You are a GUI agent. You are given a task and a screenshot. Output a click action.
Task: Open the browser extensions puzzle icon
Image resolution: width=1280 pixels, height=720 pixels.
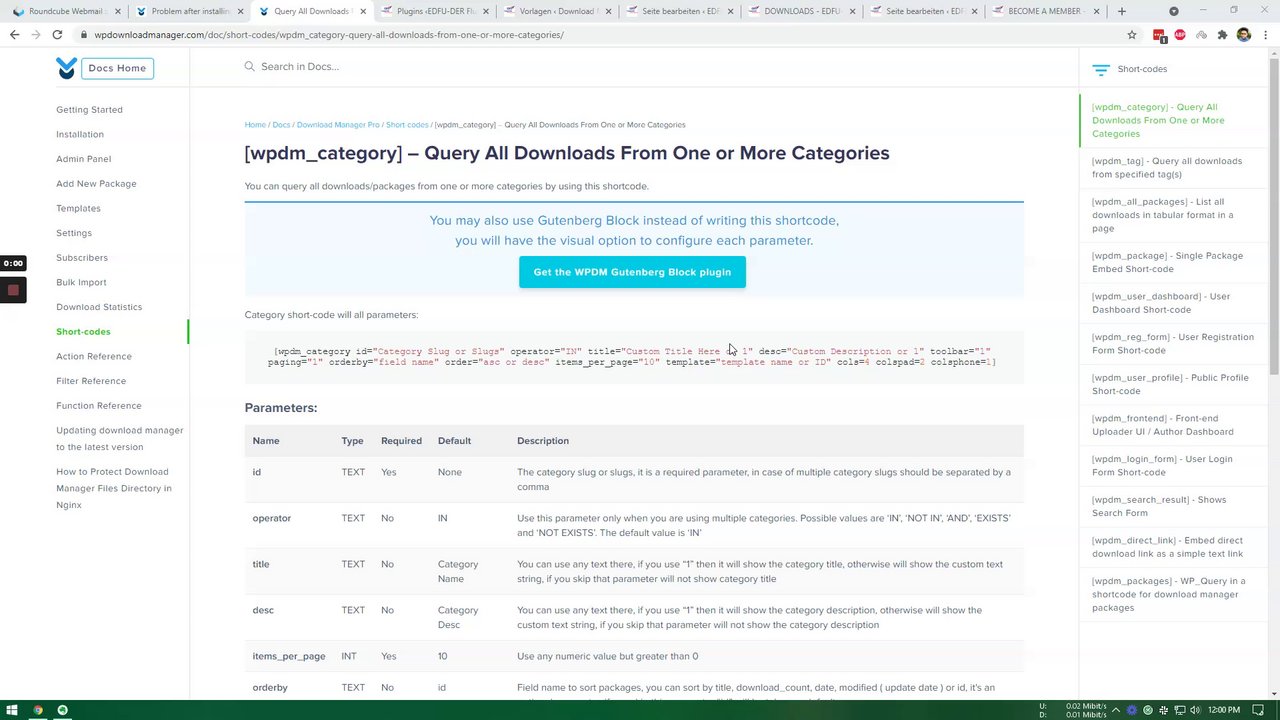(1222, 34)
